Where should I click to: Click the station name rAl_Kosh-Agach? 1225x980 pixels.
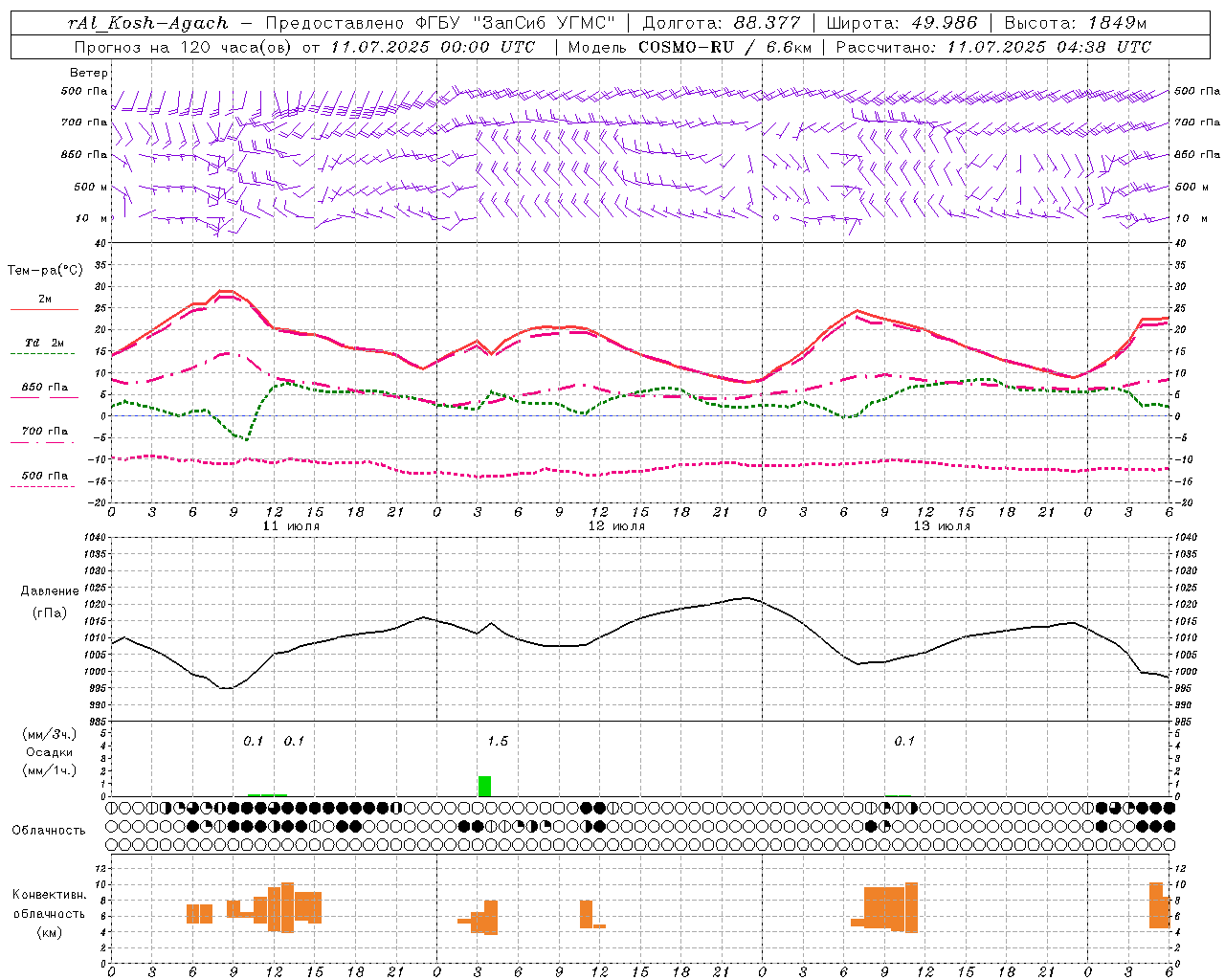(x=148, y=23)
